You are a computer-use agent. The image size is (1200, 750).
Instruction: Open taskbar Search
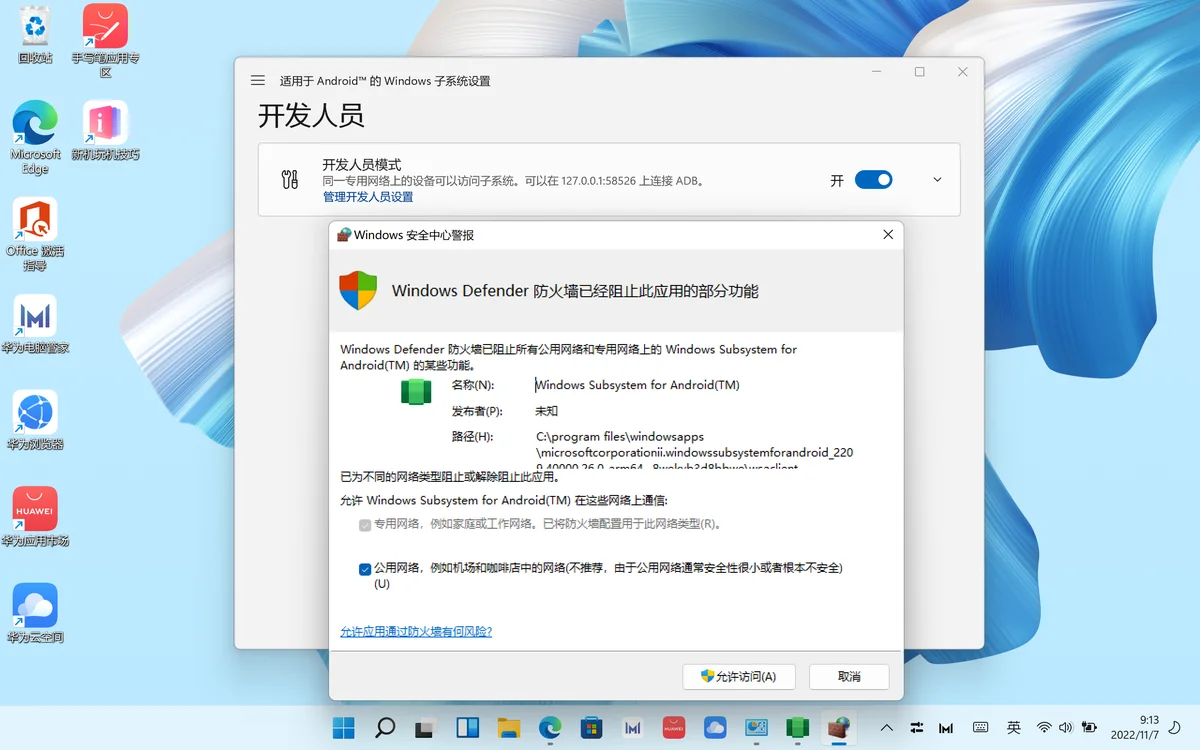[x=385, y=728]
